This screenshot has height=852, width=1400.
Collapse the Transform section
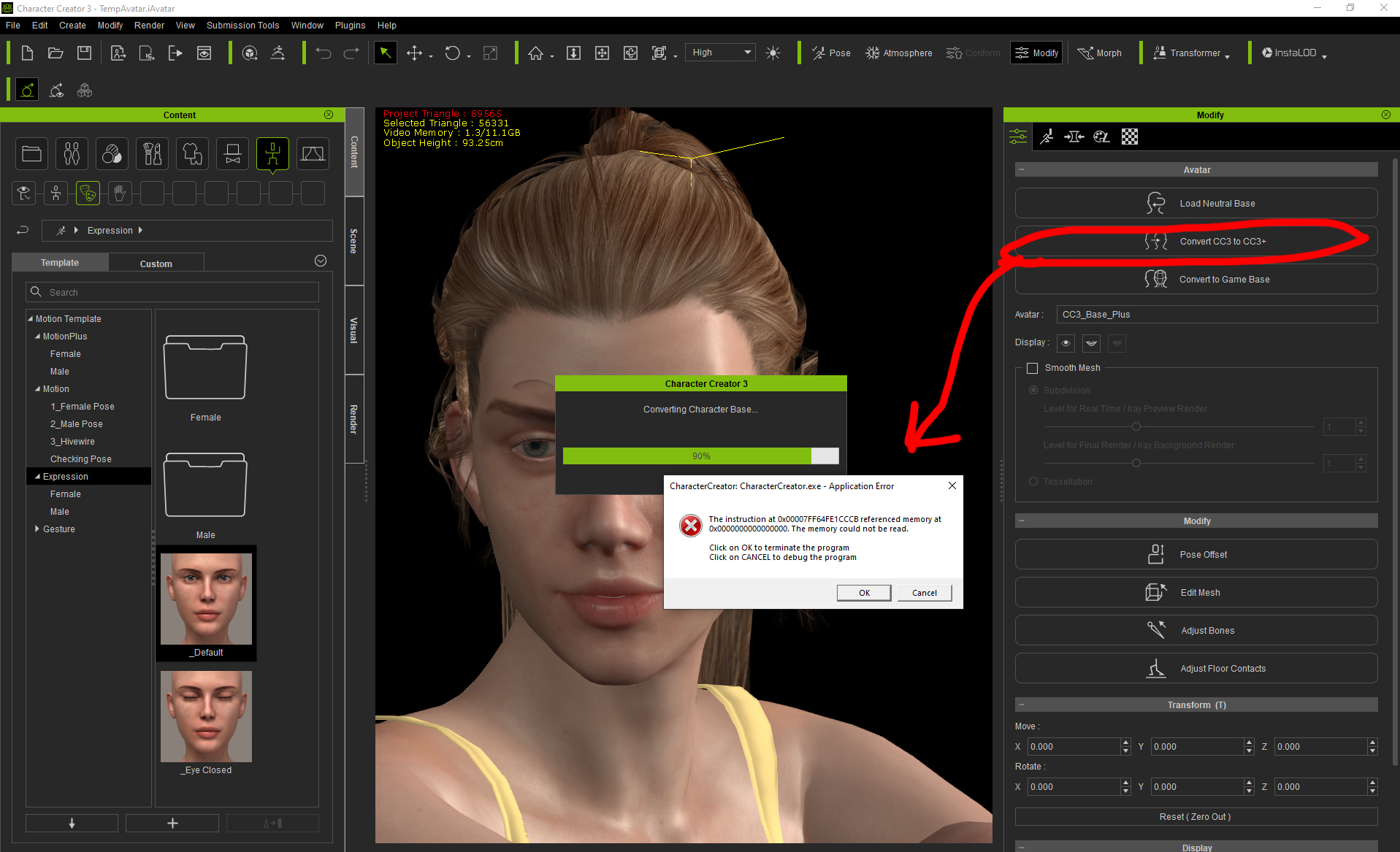point(1022,705)
